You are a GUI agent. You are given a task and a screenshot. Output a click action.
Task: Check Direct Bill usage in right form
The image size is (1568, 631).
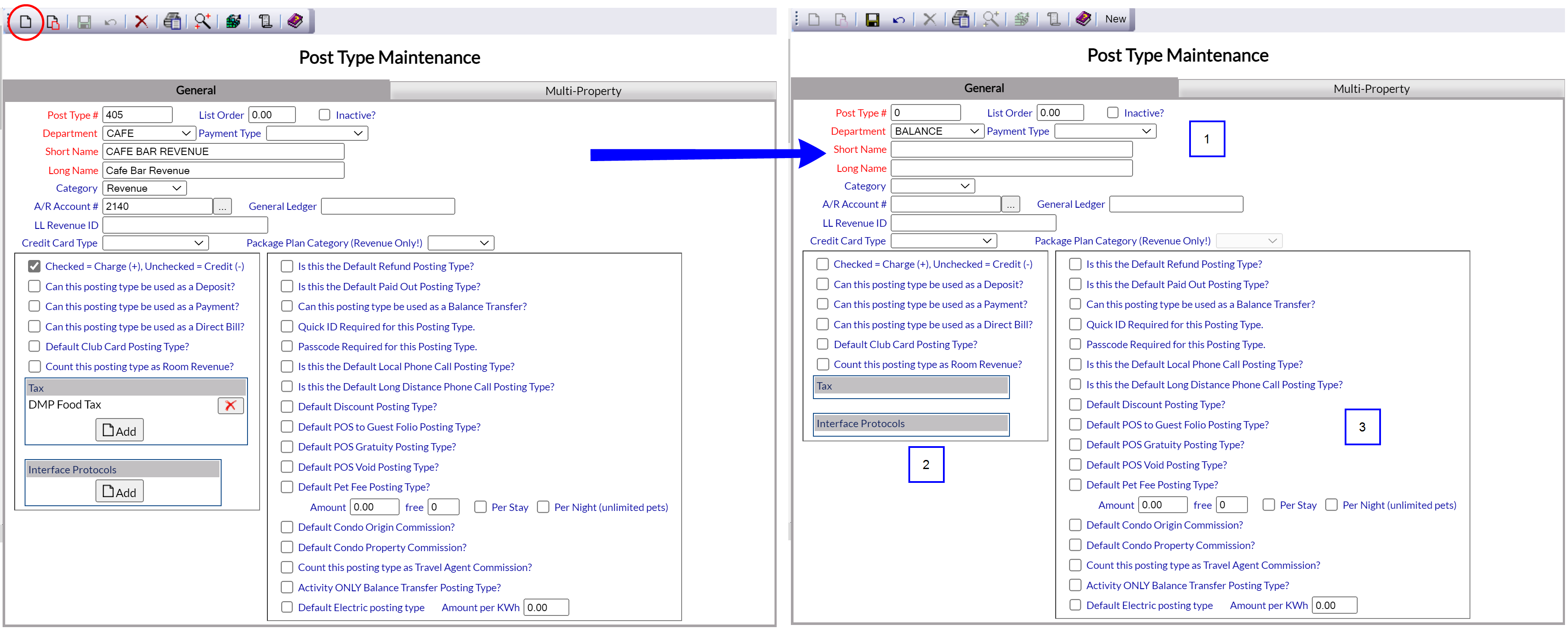coord(823,324)
